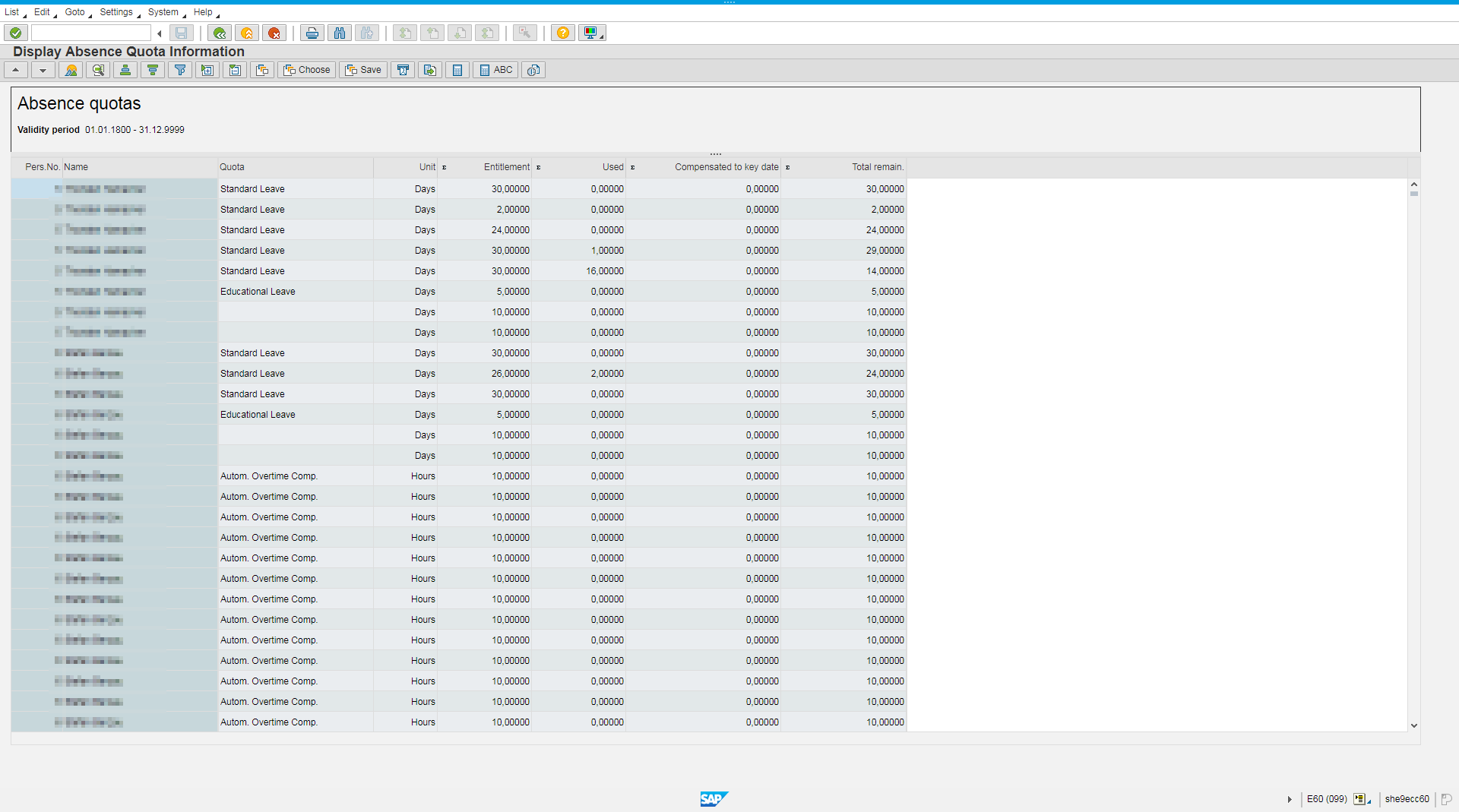The height and width of the screenshot is (812, 1459).
Task: Open the Goto menu
Action: (74, 12)
